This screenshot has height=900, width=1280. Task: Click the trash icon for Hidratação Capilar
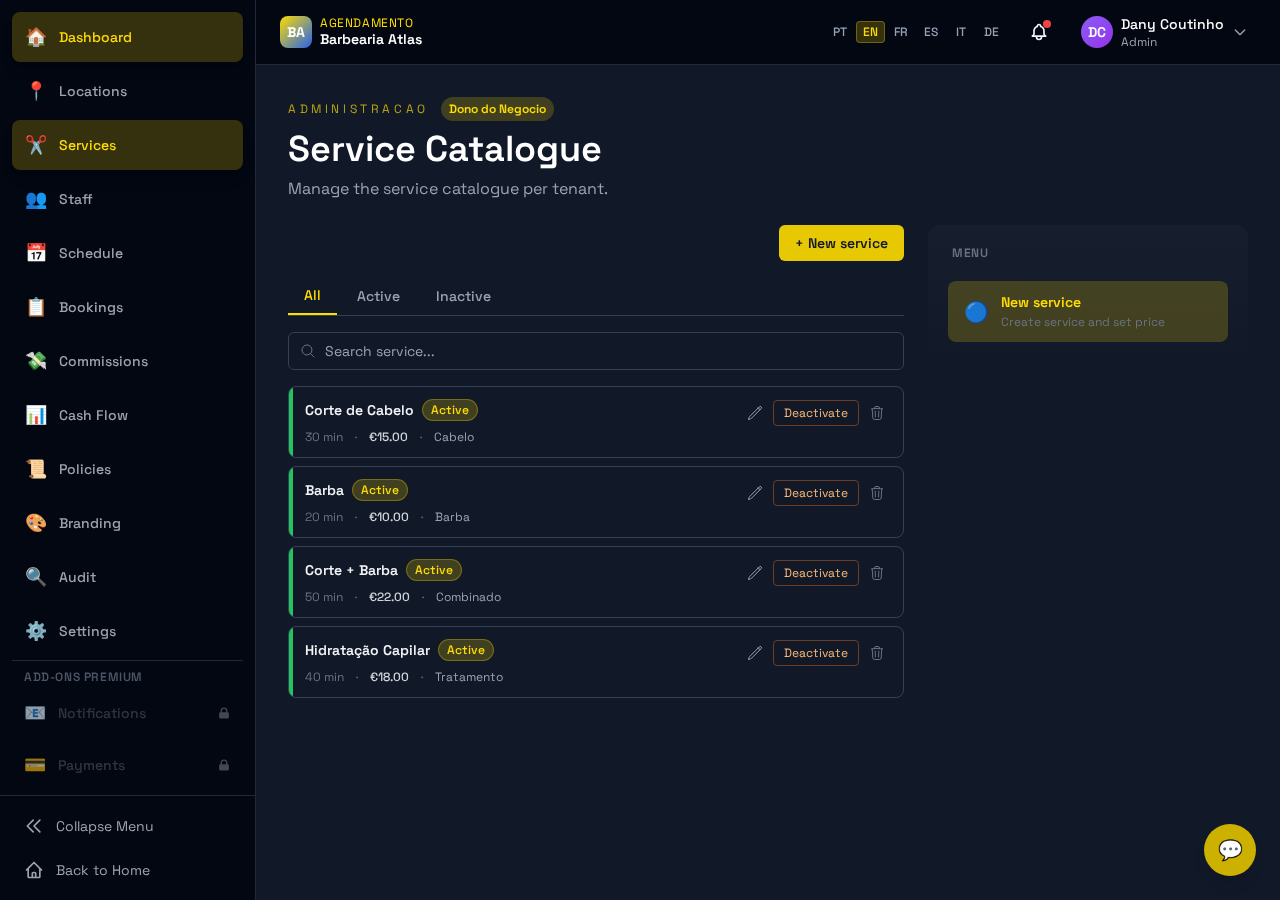(876, 652)
